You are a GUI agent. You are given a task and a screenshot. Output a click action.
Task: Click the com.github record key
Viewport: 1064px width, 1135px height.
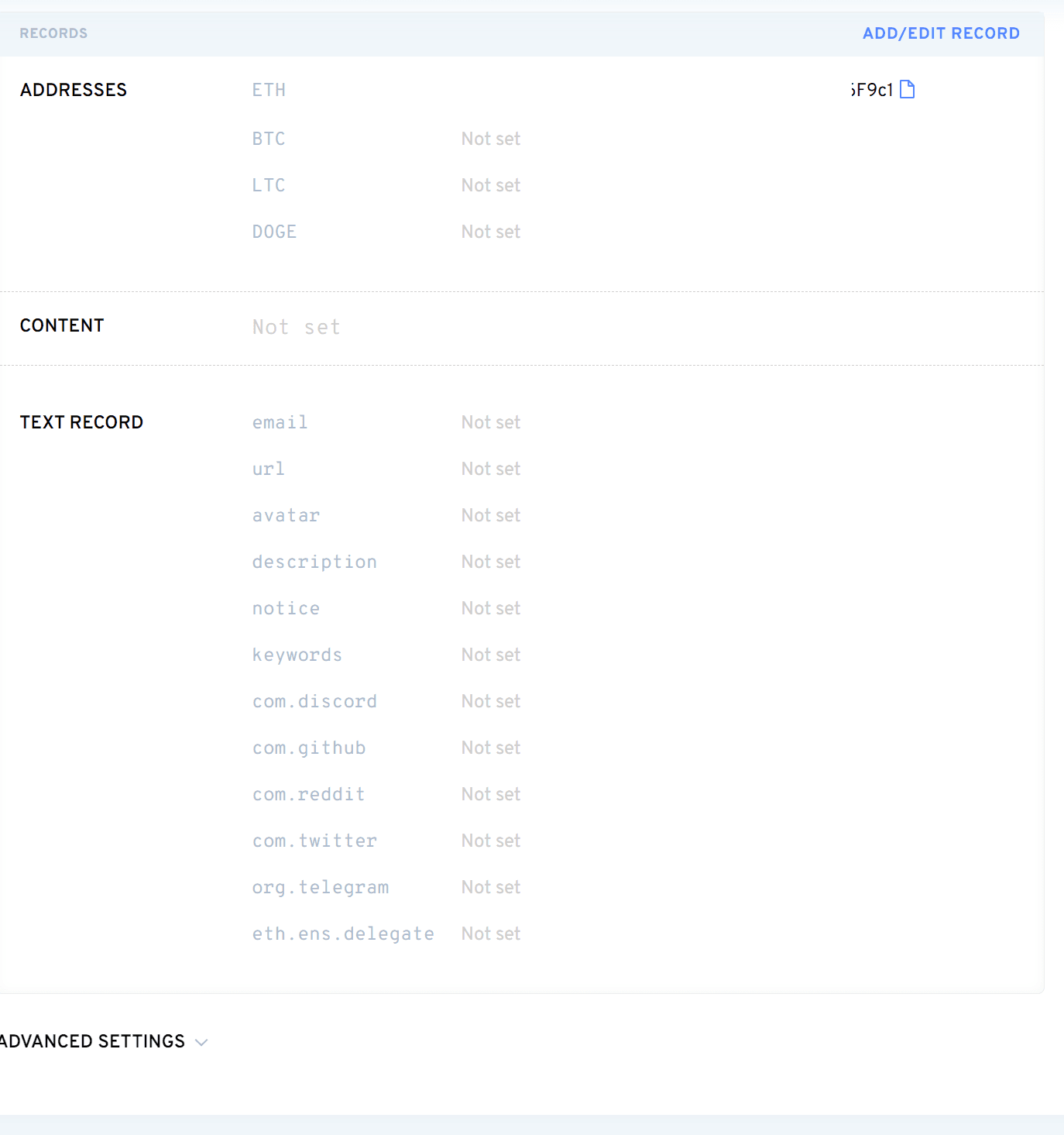point(309,748)
